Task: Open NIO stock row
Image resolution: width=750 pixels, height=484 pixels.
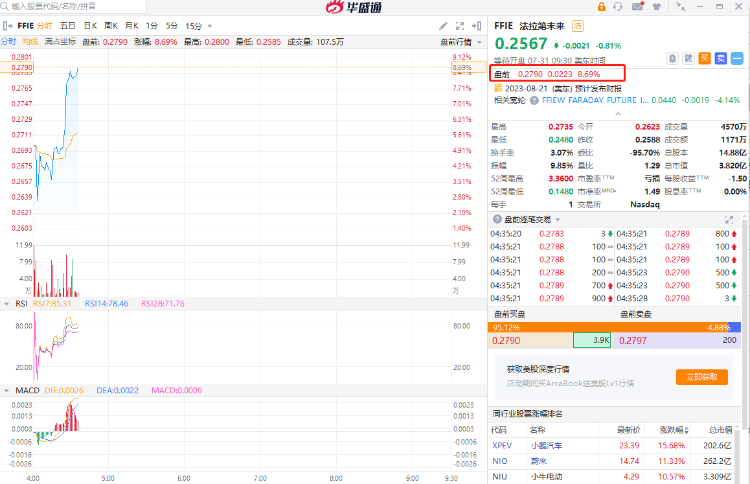Action: [612, 461]
